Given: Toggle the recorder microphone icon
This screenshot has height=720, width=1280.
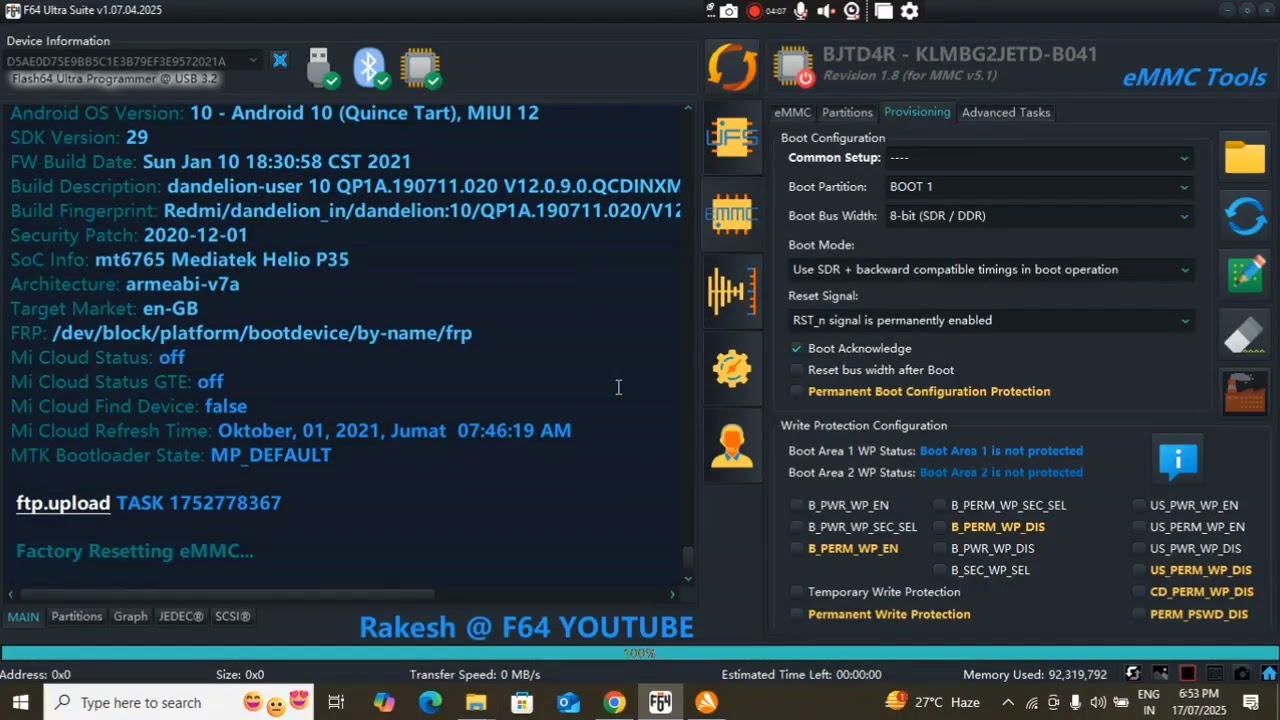Looking at the screenshot, I should pos(801,11).
